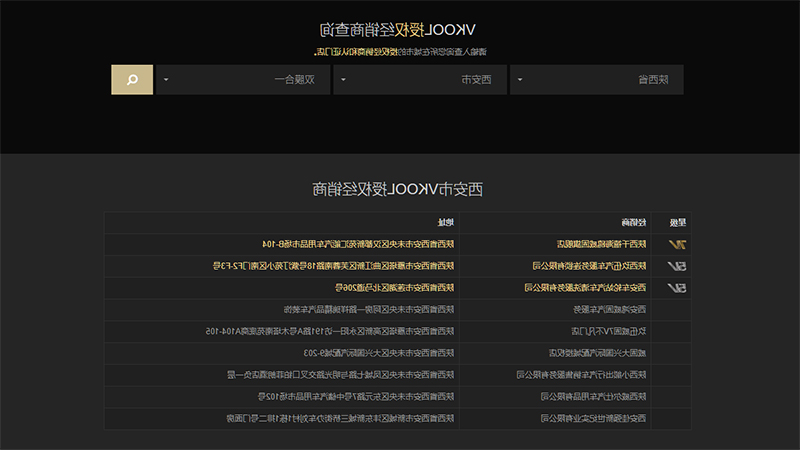800x450 pixels.
Task: Click the 经销商 column header
Action: [x=634, y=222]
